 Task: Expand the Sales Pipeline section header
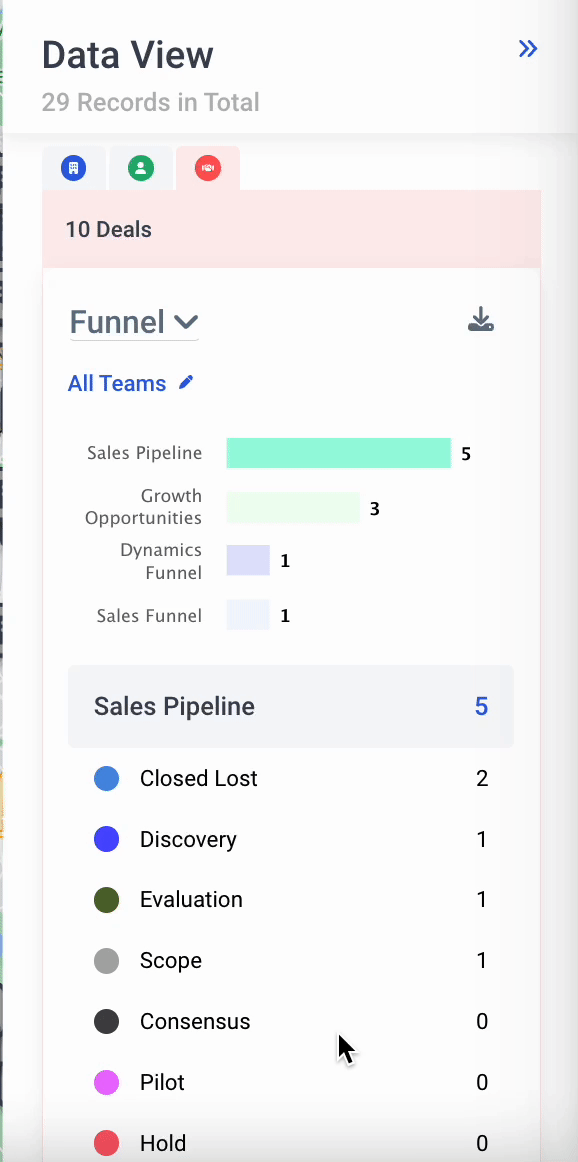[x=290, y=706]
